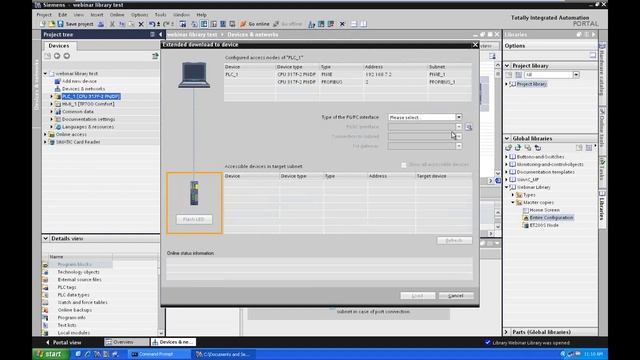Image resolution: width=640 pixels, height=360 pixels.
Task: Click the Load button in download dialog
Action: click(x=418, y=296)
